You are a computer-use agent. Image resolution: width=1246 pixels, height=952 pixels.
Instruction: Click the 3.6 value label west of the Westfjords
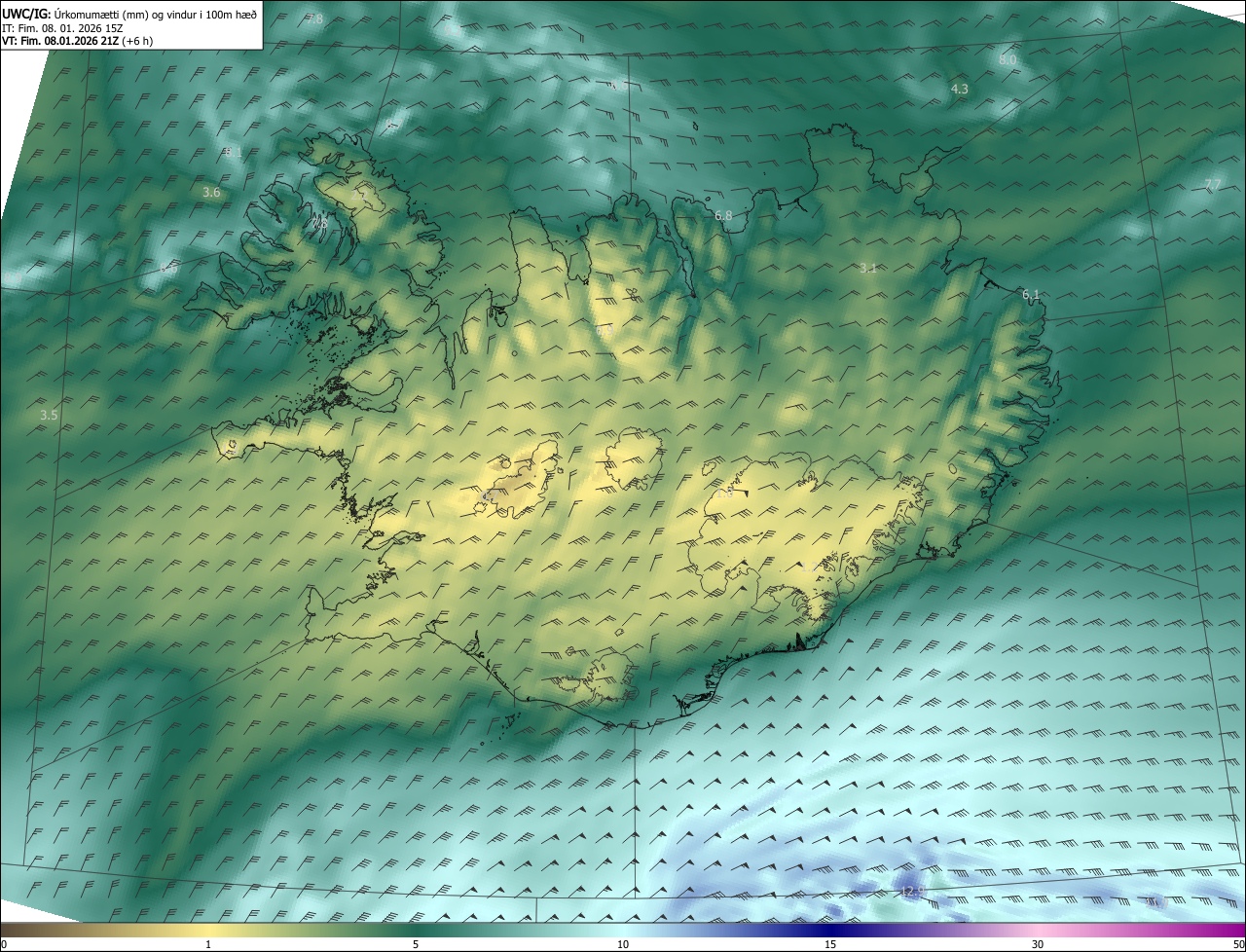(211, 193)
